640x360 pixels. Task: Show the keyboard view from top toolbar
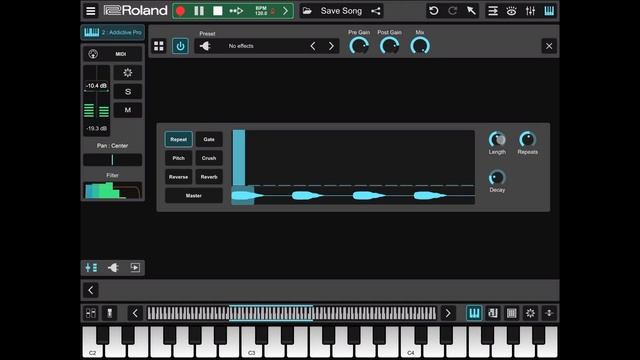[549, 11]
